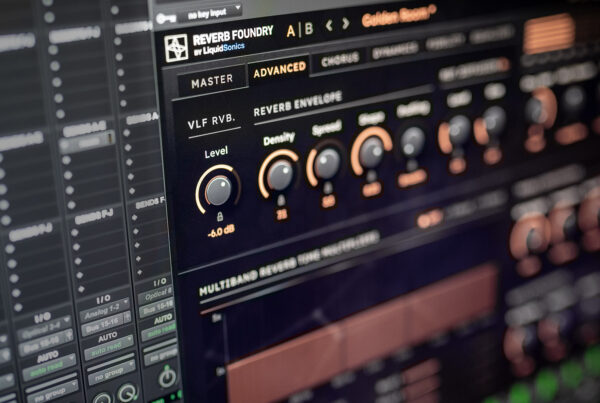600x403 pixels.
Task: Open auto read selector in Analog 1-2 channel
Action: coord(110,350)
